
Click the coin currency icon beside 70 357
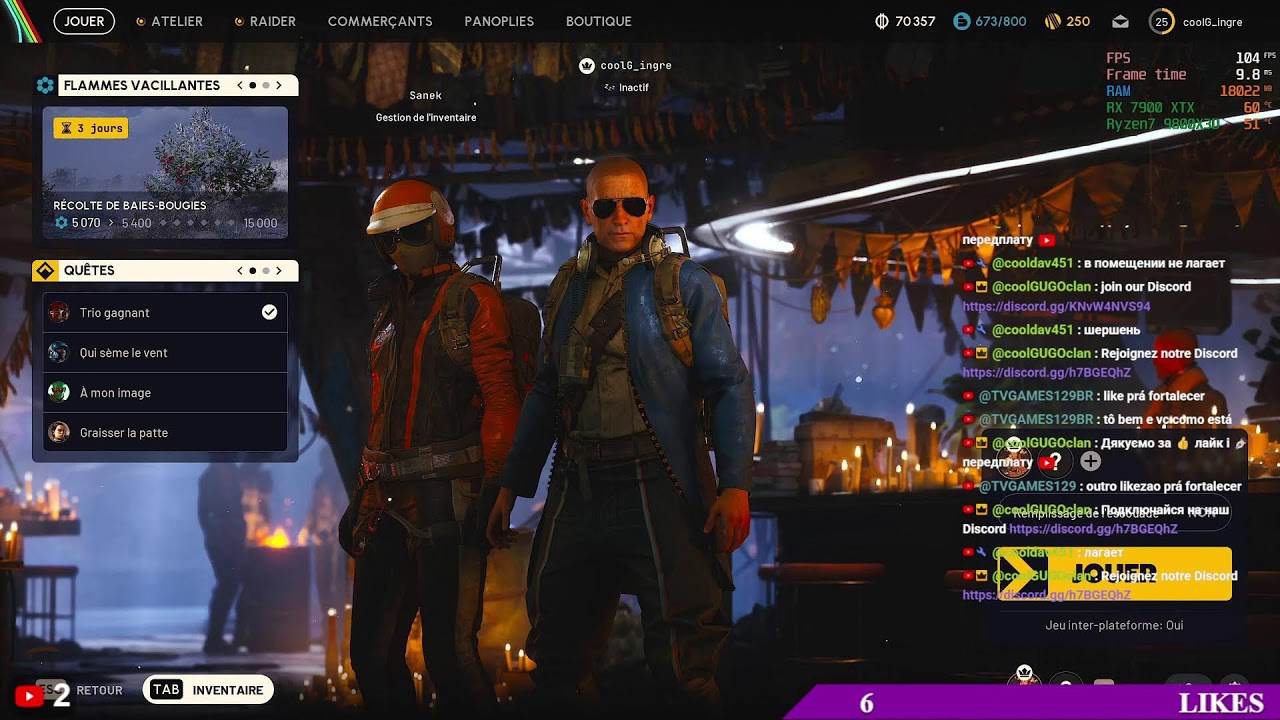(x=882, y=21)
